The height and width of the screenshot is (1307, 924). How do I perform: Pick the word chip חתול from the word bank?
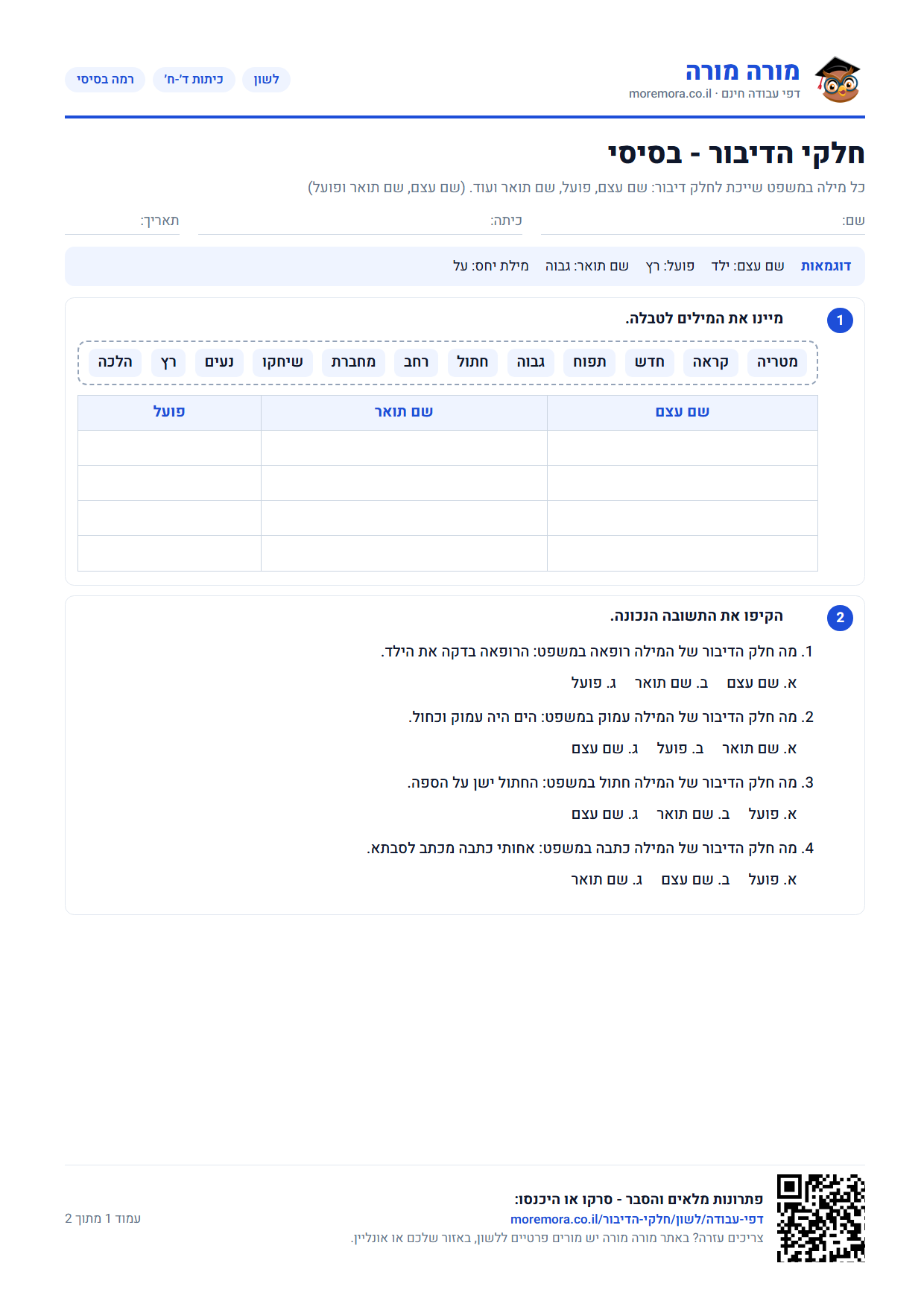pyautogui.click(x=472, y=362)
